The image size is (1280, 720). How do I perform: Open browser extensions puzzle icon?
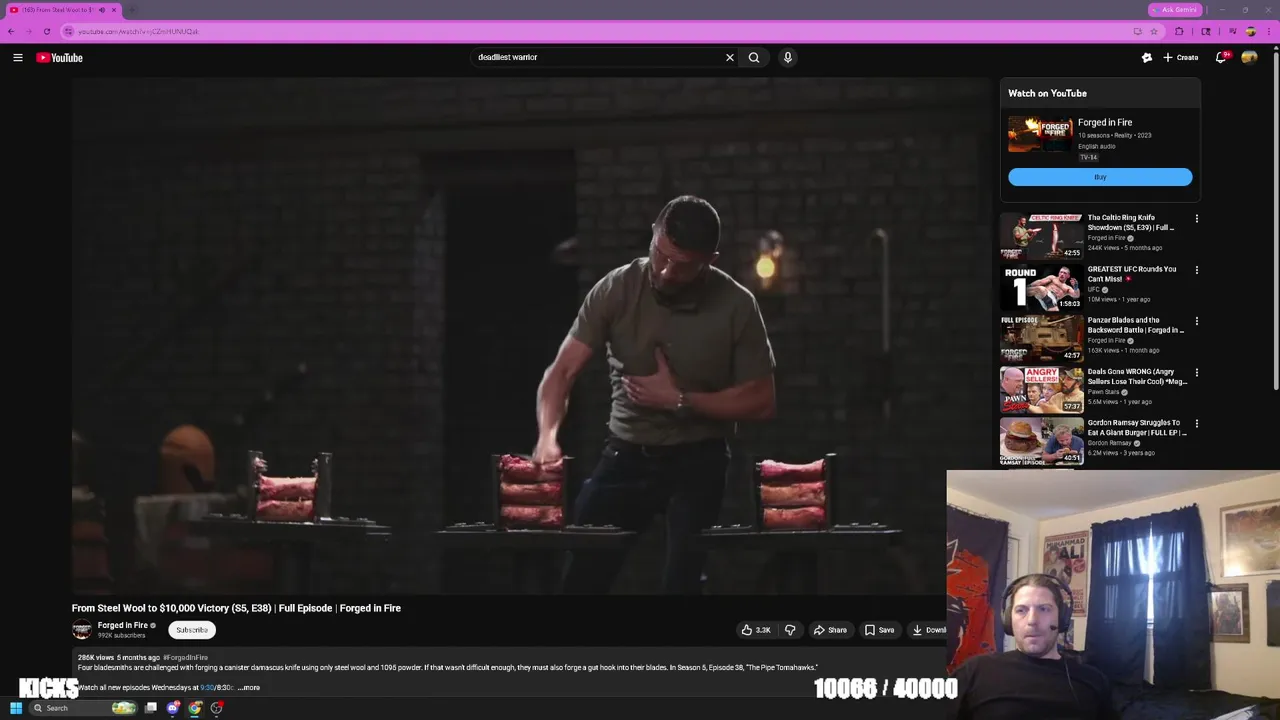point(1179,31)
